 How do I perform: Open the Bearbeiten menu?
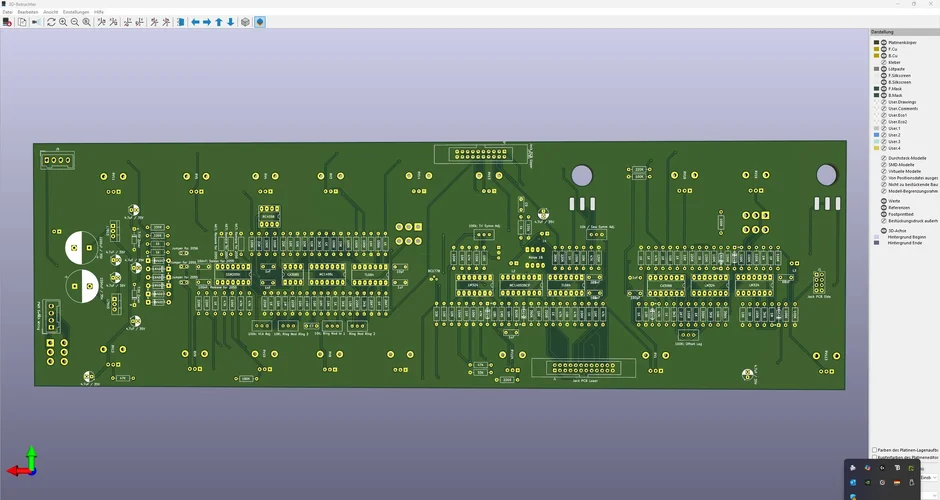[28, 12]
